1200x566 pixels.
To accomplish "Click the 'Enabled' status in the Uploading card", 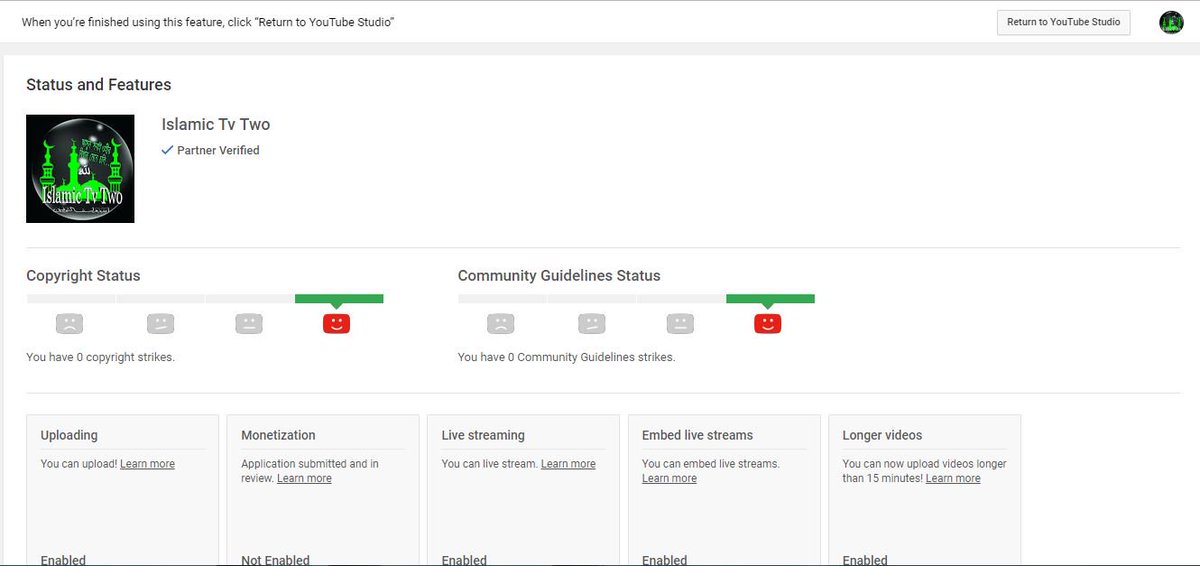I will pyautogui.click(x=63, y=560).
